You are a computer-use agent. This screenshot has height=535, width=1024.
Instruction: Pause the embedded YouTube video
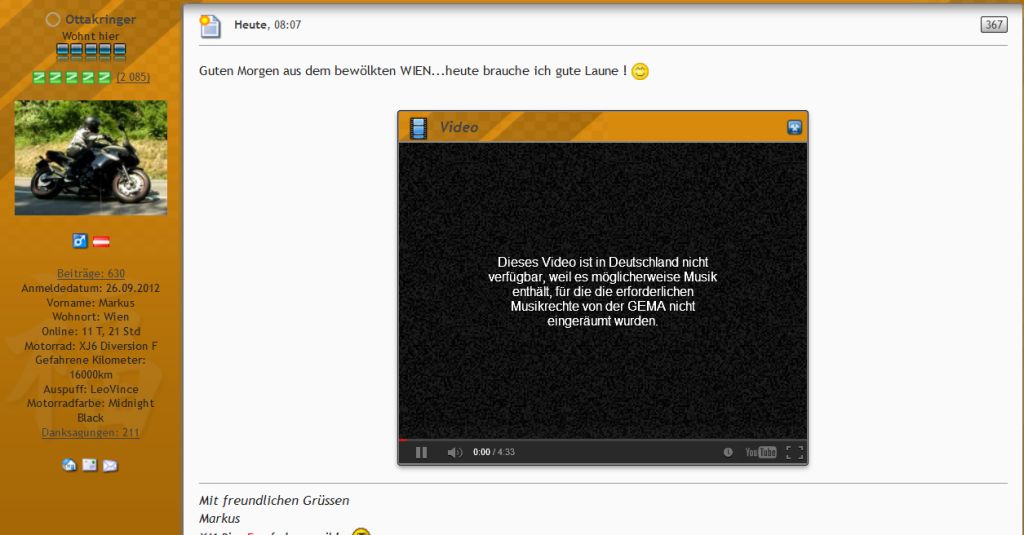(421, 452)
